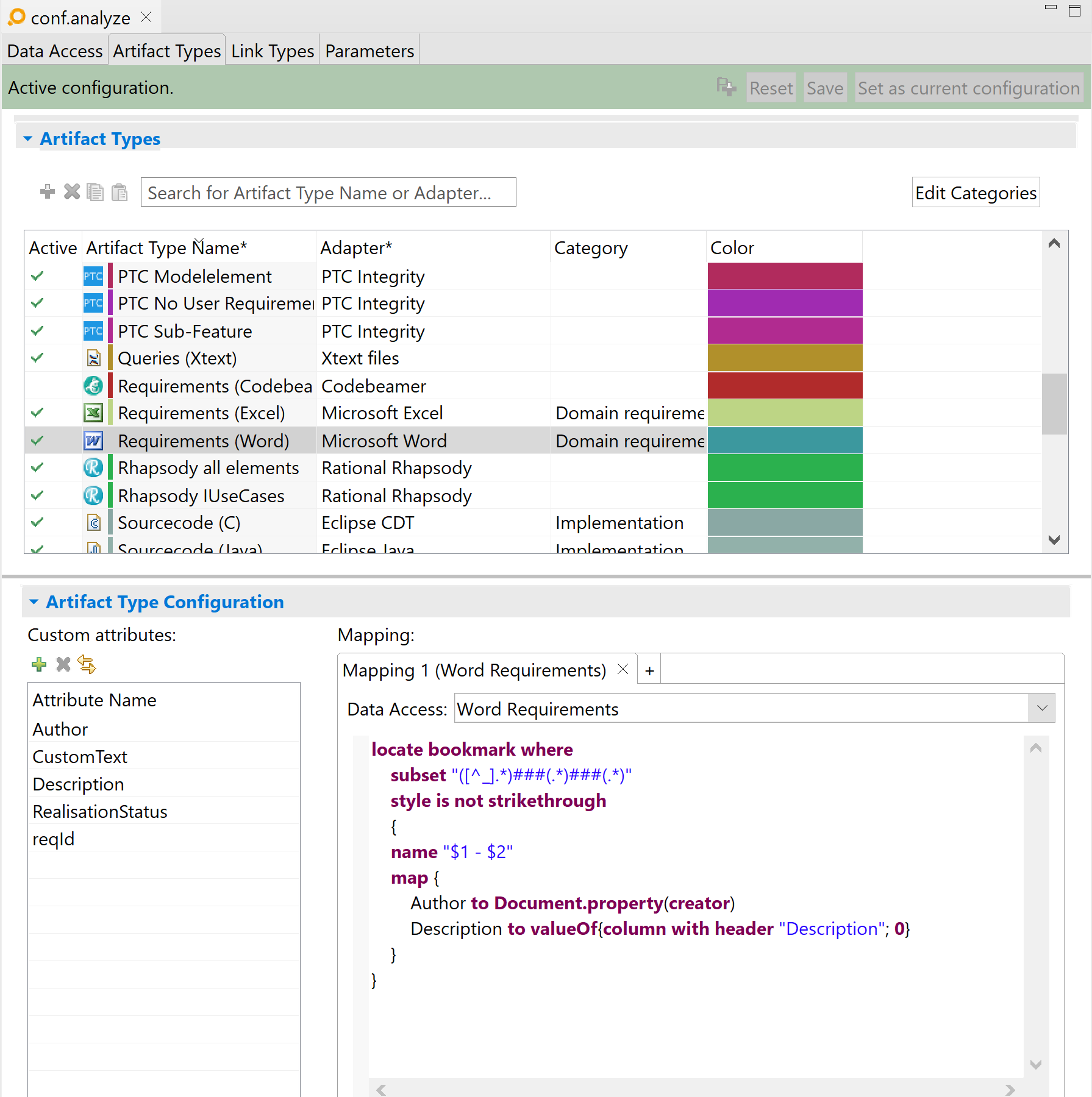Click the Xtext file icon of Queries
The width and height of the screenshot is (1092, 1097).
point(93,358)
